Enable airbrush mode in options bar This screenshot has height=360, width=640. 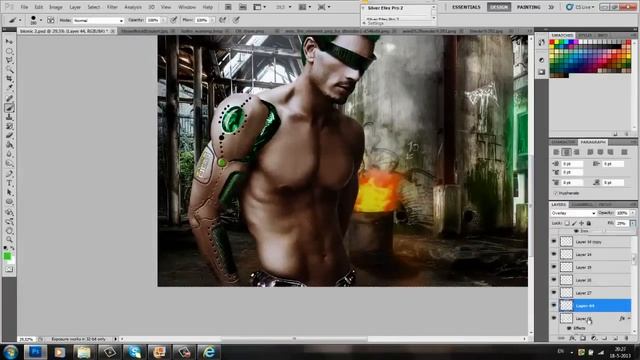[223, 20]
